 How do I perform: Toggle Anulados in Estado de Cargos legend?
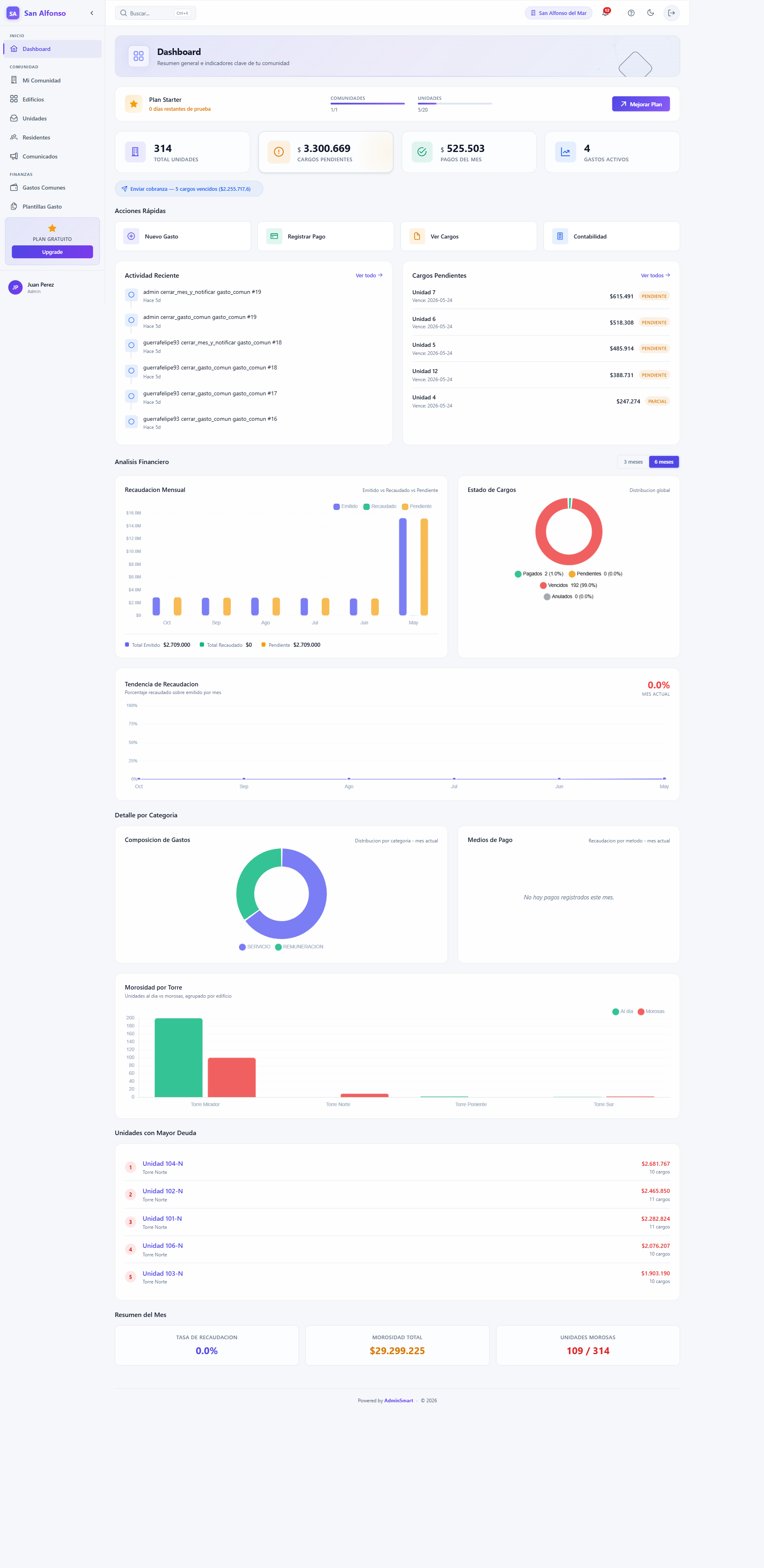(569, 597)
